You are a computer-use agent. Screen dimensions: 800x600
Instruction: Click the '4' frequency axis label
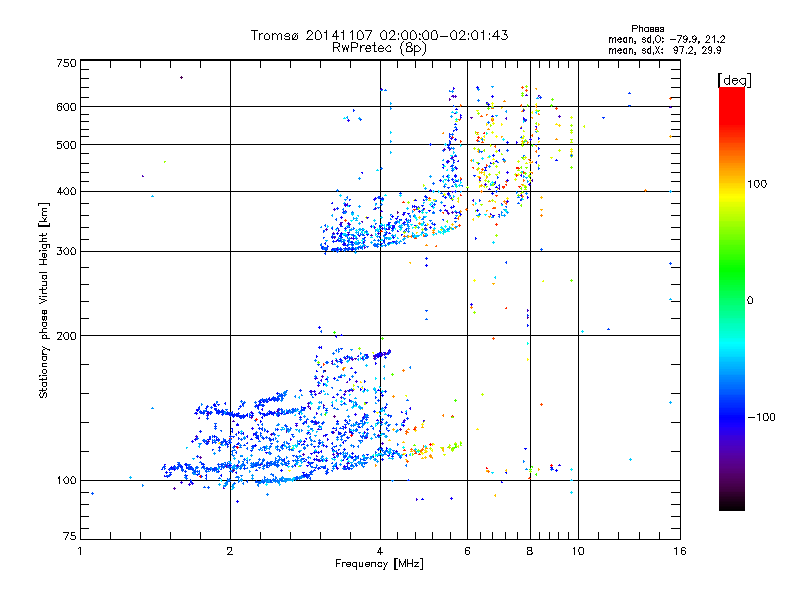[380, 551]
